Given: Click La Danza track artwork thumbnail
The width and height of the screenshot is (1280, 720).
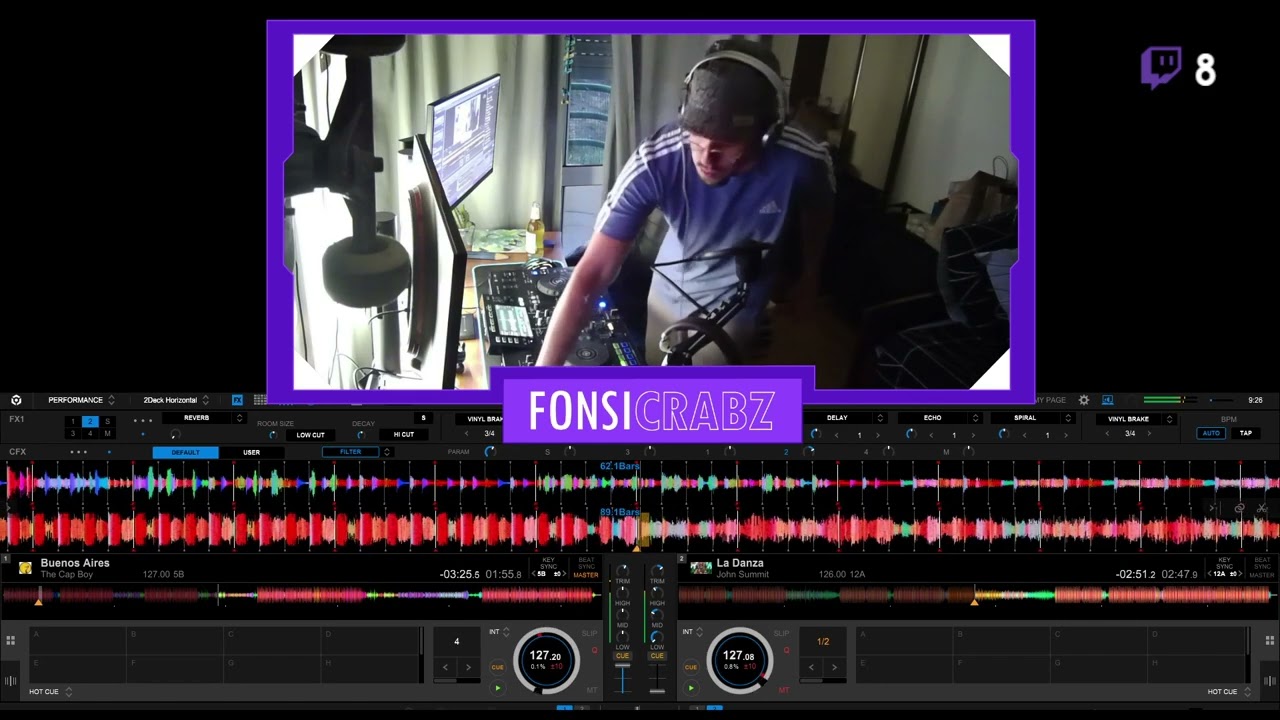Looking at the screenshot, I should tap(701, 568).
